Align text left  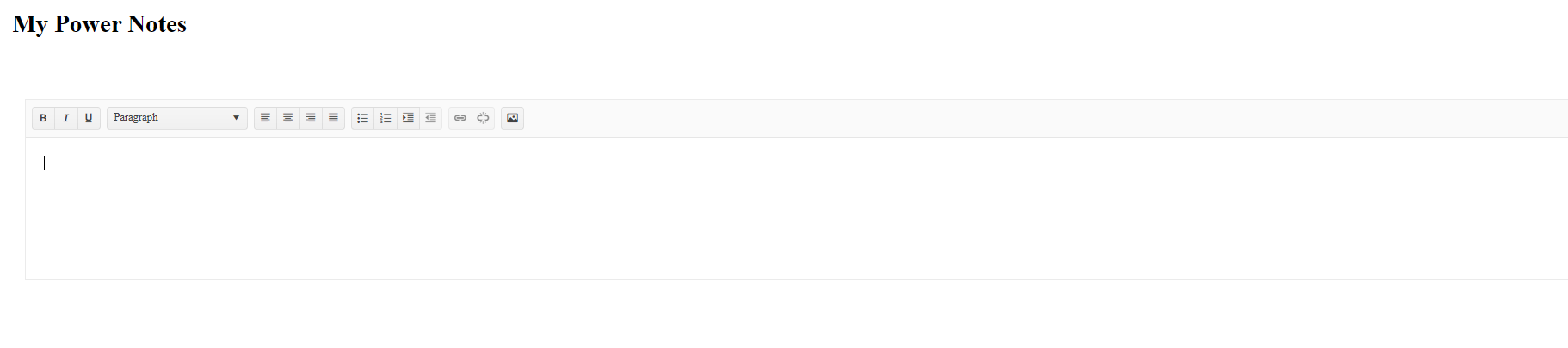coord(265,118)
